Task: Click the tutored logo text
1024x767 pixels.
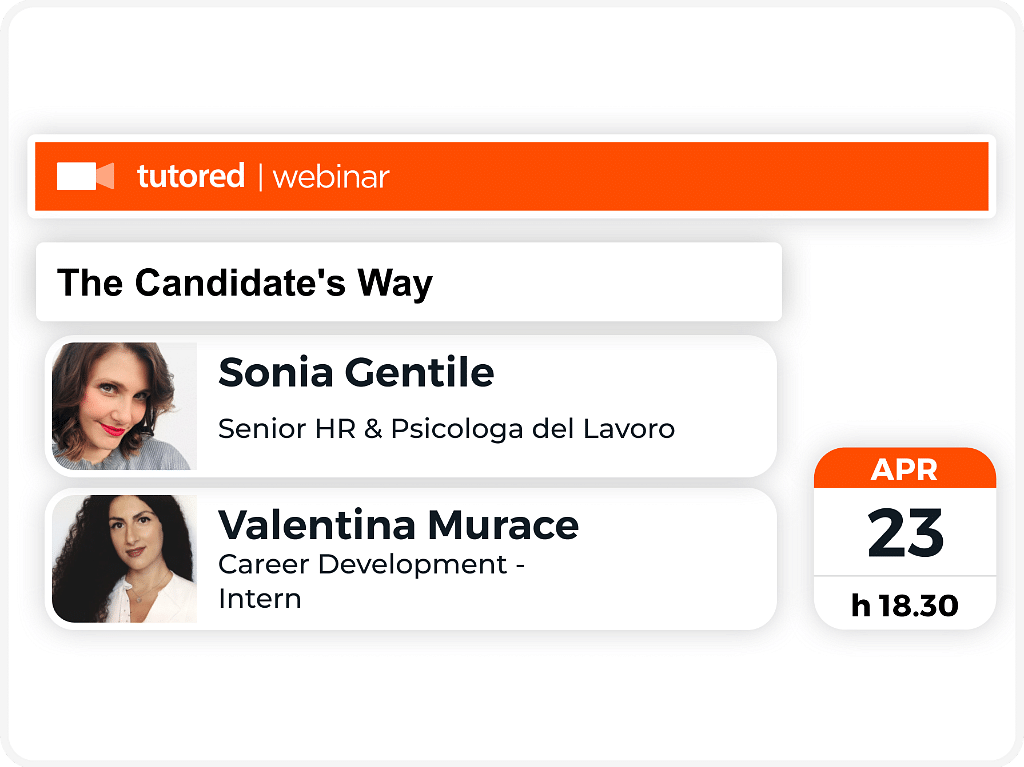Action: [191, 176]
